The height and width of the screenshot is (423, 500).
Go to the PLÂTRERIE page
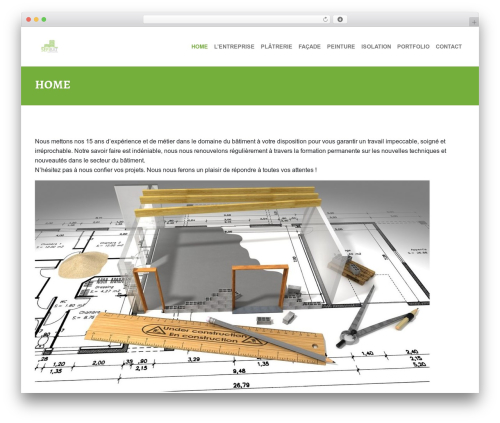[x=276, y=47]
